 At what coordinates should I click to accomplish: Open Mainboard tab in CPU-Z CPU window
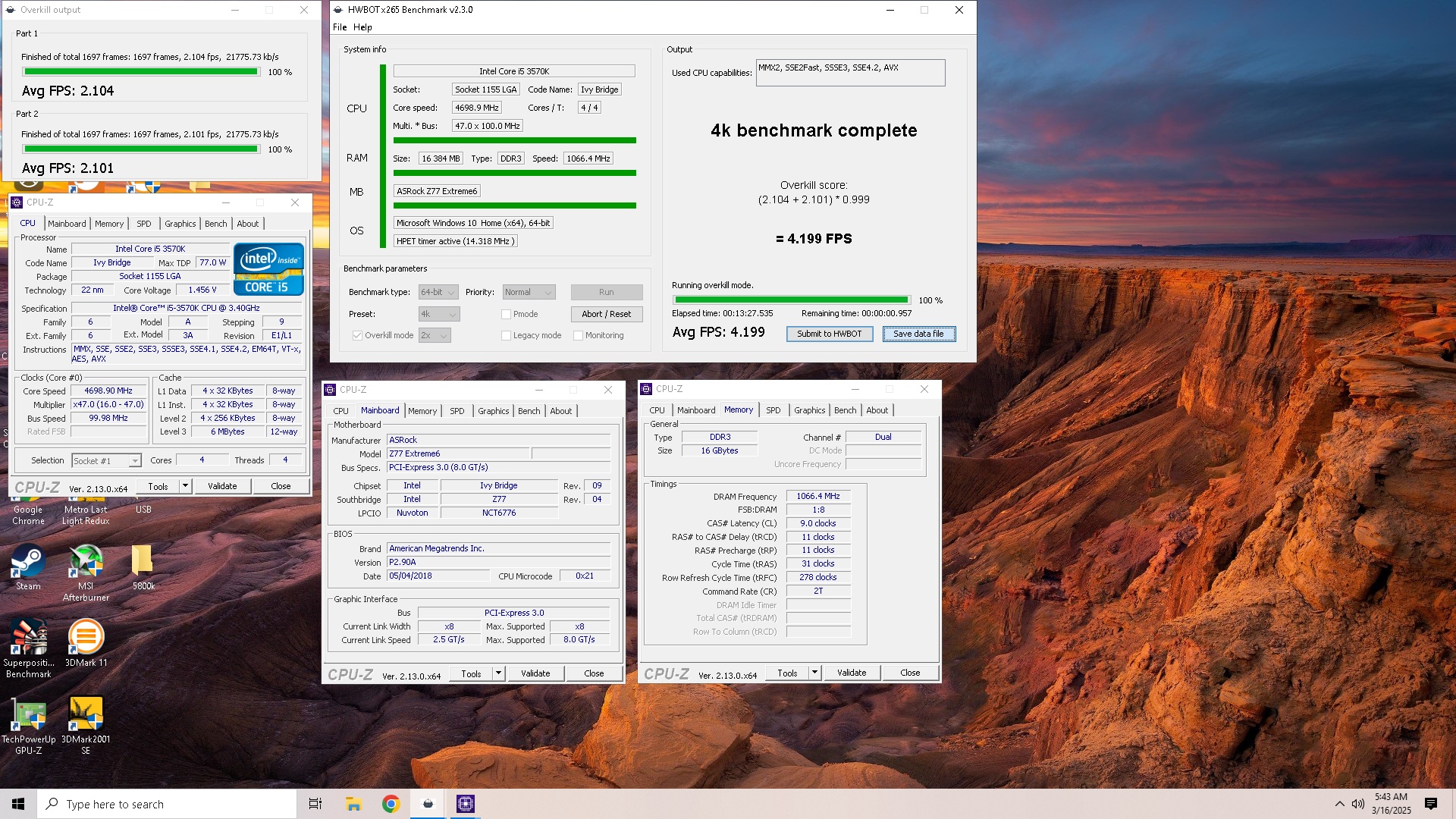pyautogui.click(x=67, y=224)
